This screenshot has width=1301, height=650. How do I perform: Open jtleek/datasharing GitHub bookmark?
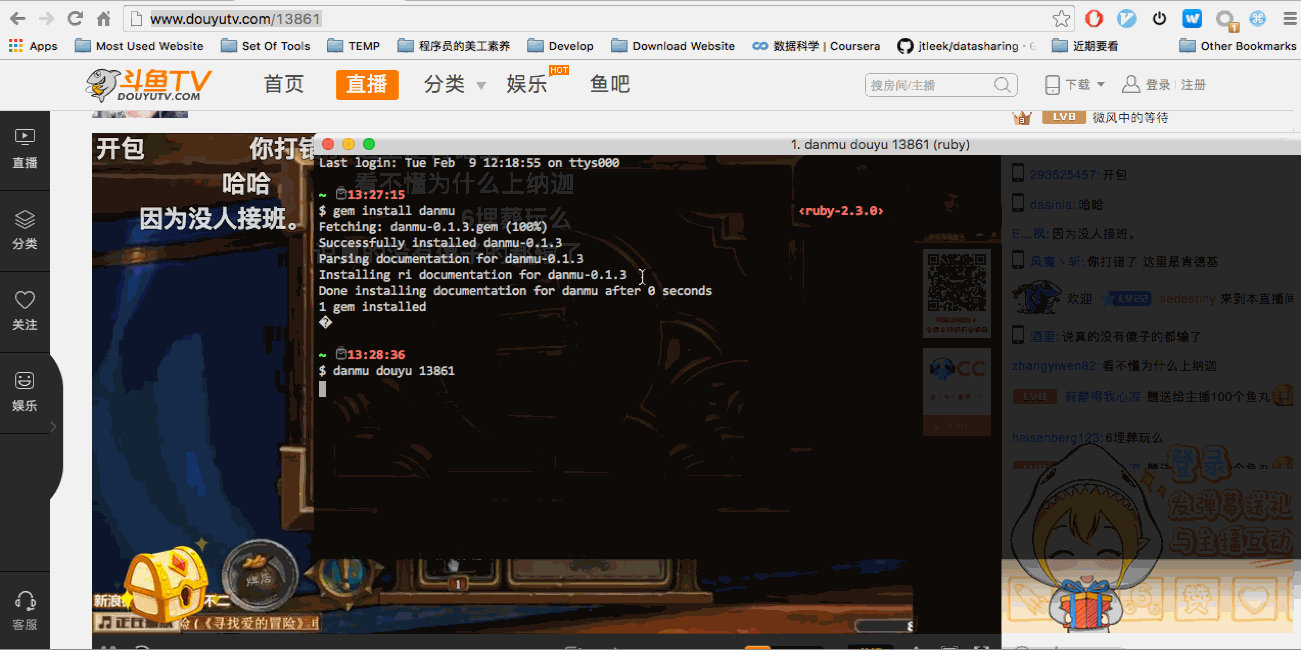tap(967, 46)
